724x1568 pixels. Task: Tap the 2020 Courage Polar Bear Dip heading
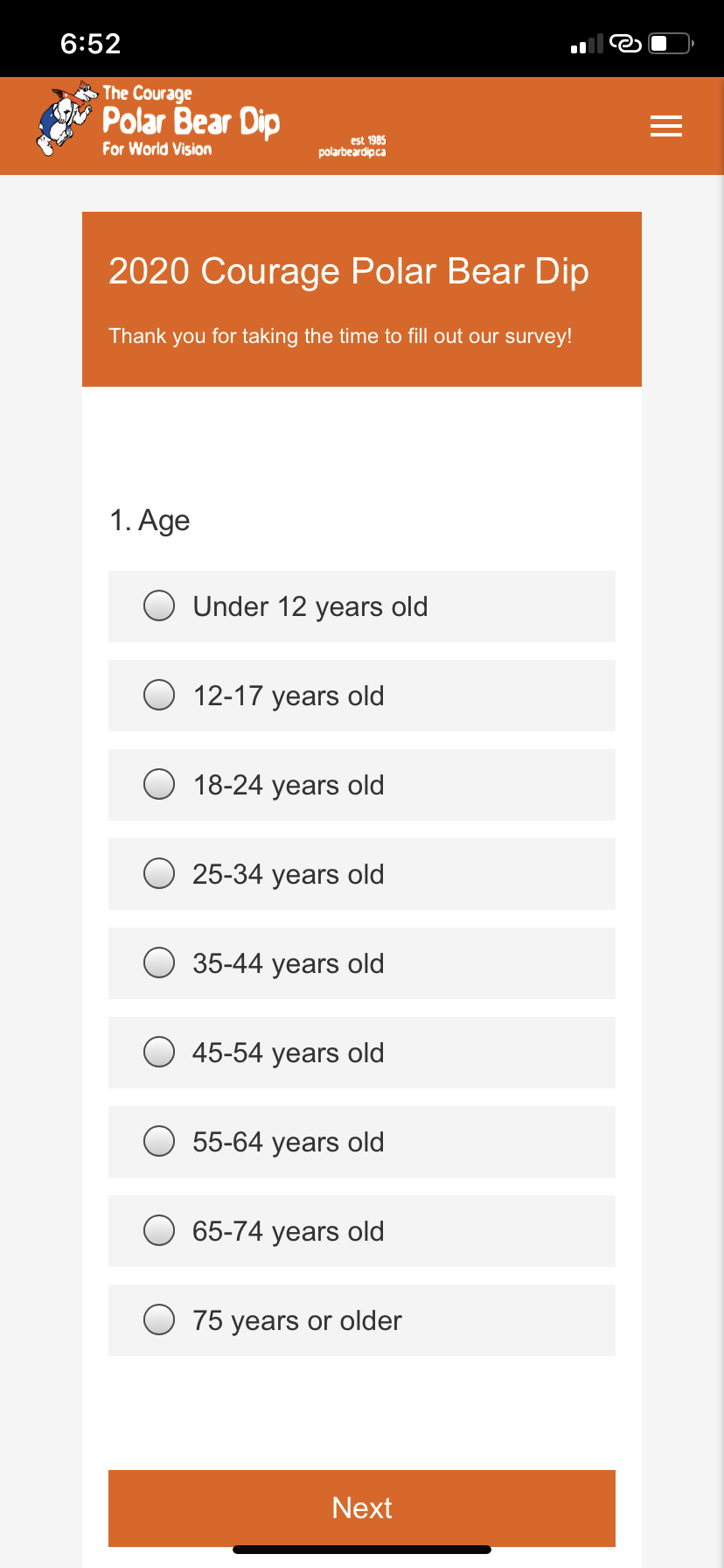click(x=349, y=271)
